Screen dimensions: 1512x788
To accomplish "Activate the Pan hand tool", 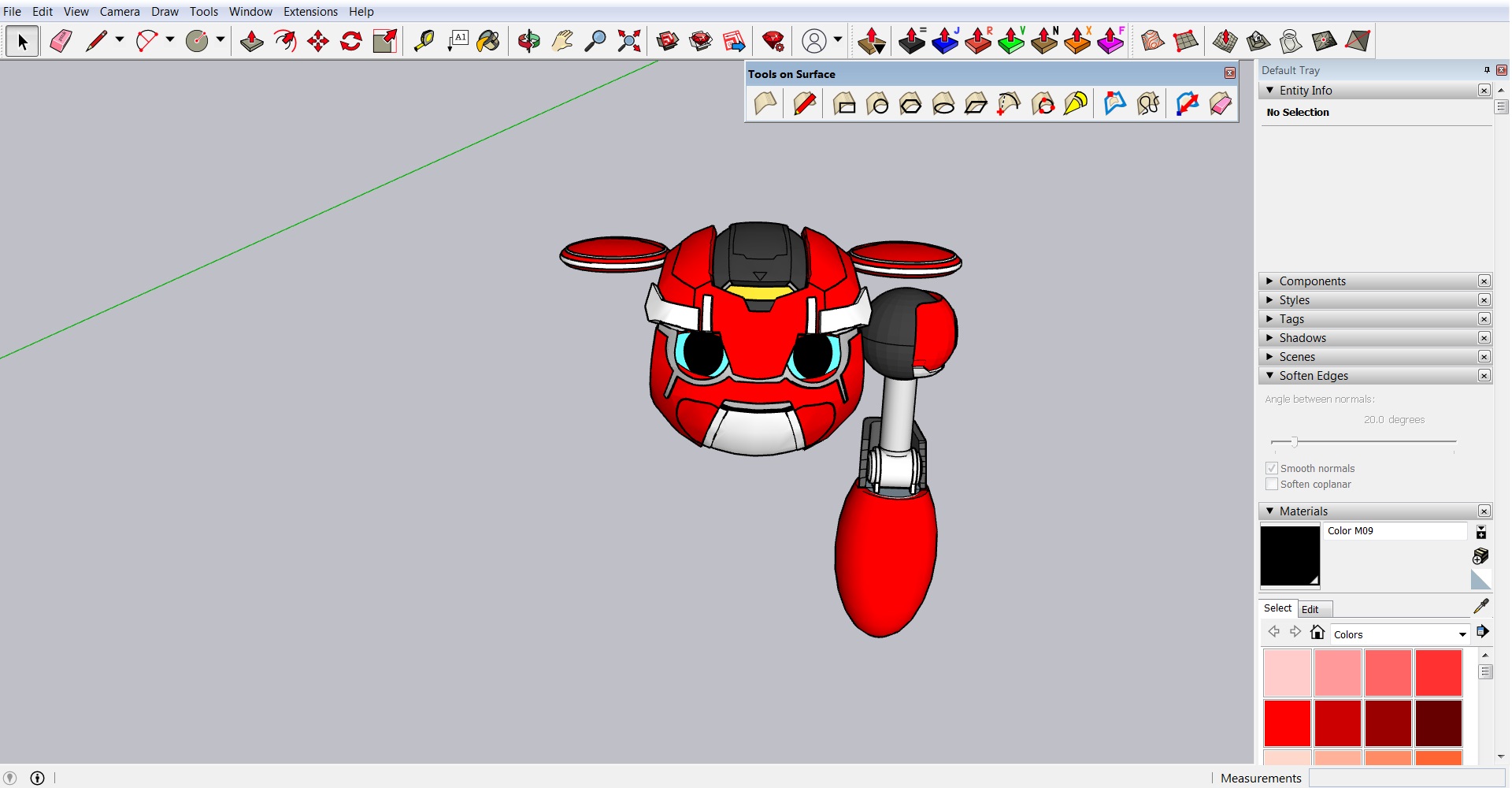I will [x=562, y=41].
